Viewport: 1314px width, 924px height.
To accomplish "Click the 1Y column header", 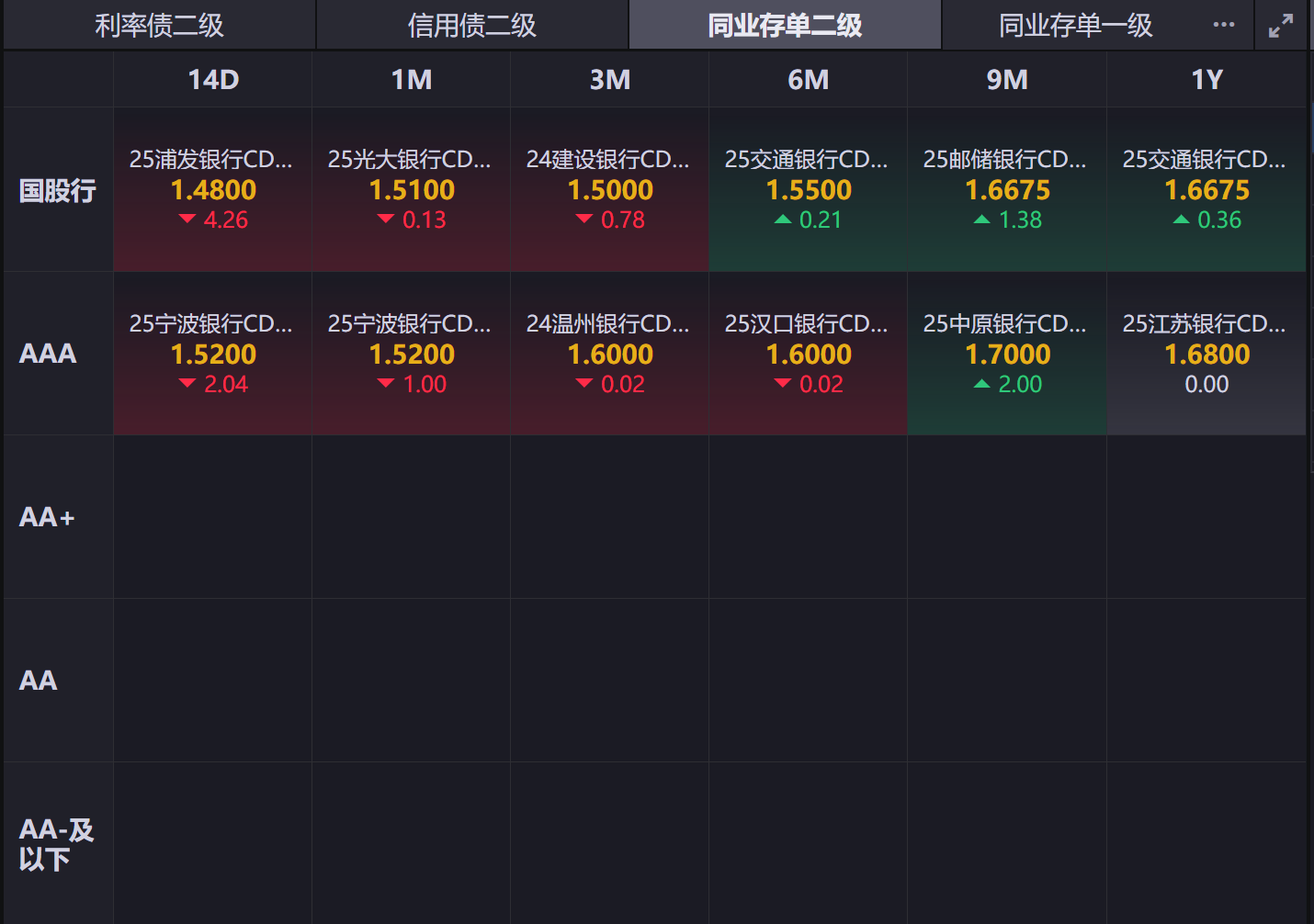I will point(1206,80).
